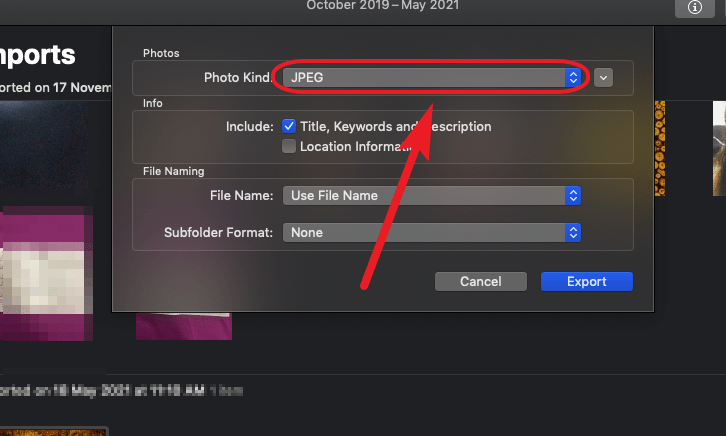Select the magenta thumbnail below the dialog
The image size is (726, 436).
(x=184, y=326)
